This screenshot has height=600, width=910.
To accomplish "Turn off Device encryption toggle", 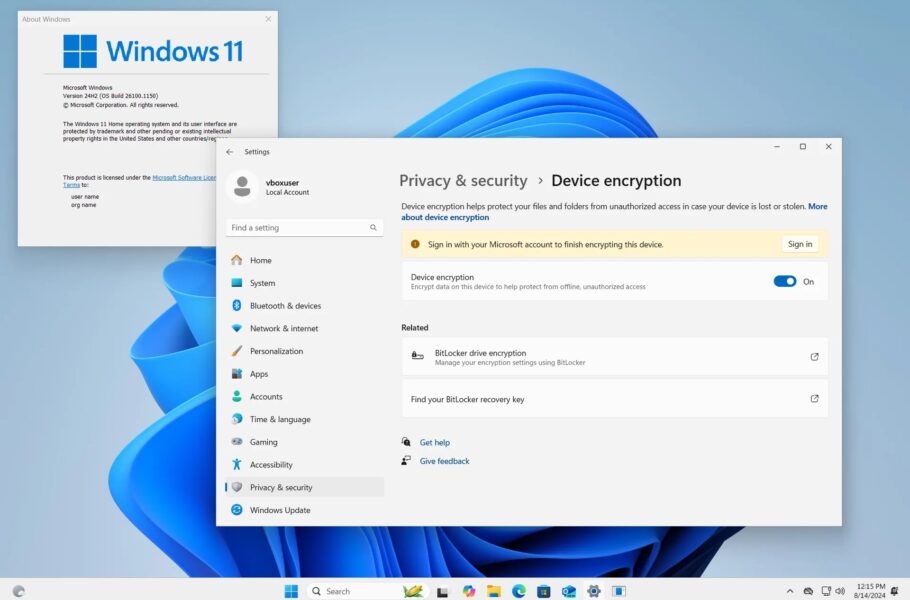I will pos(785,282).
